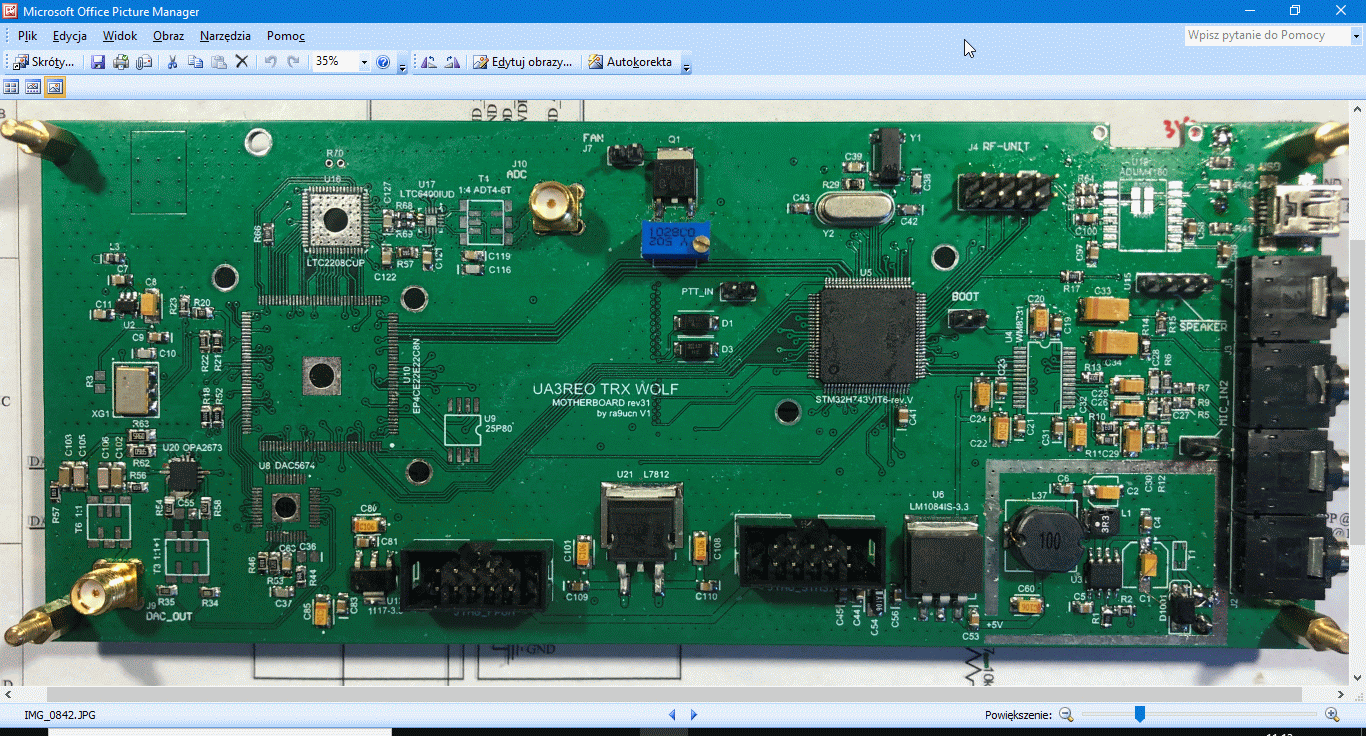Click the blue Help question mark icon
Screen dimensions: 1366x736
[383, 62]
